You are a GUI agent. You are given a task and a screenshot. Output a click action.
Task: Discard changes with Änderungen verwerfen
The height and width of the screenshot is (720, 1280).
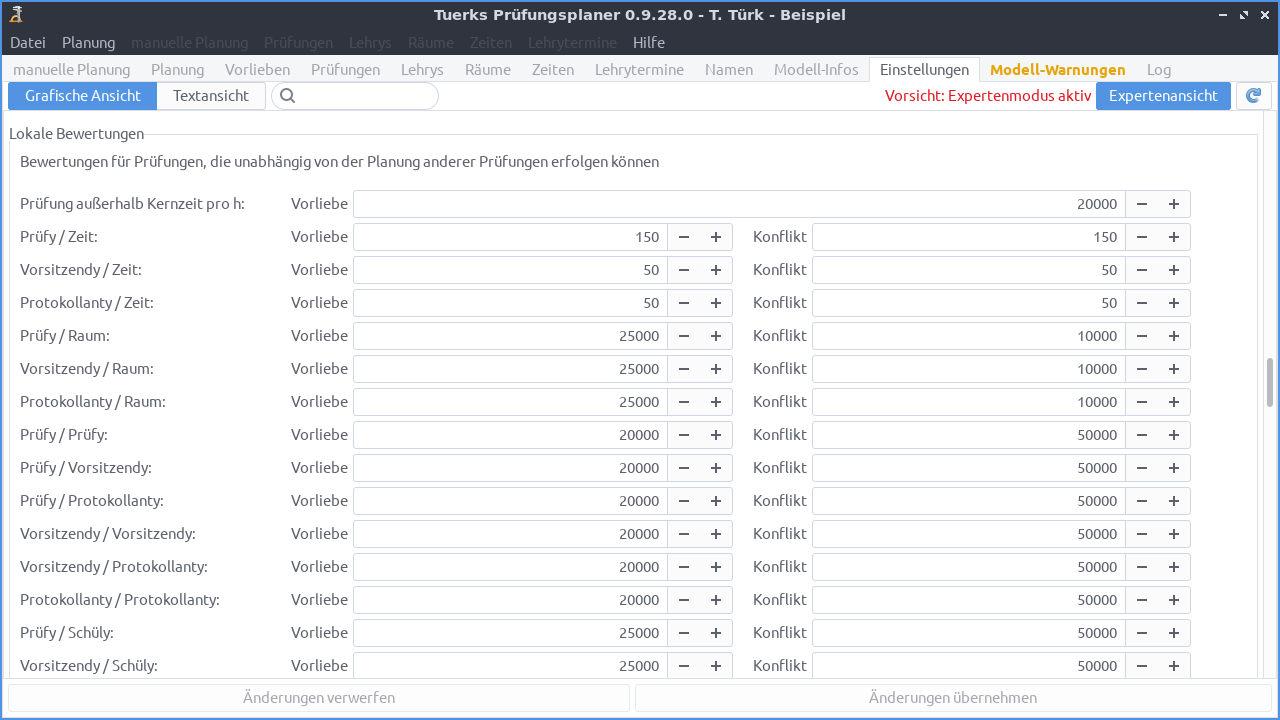click(x=317, y=697)
